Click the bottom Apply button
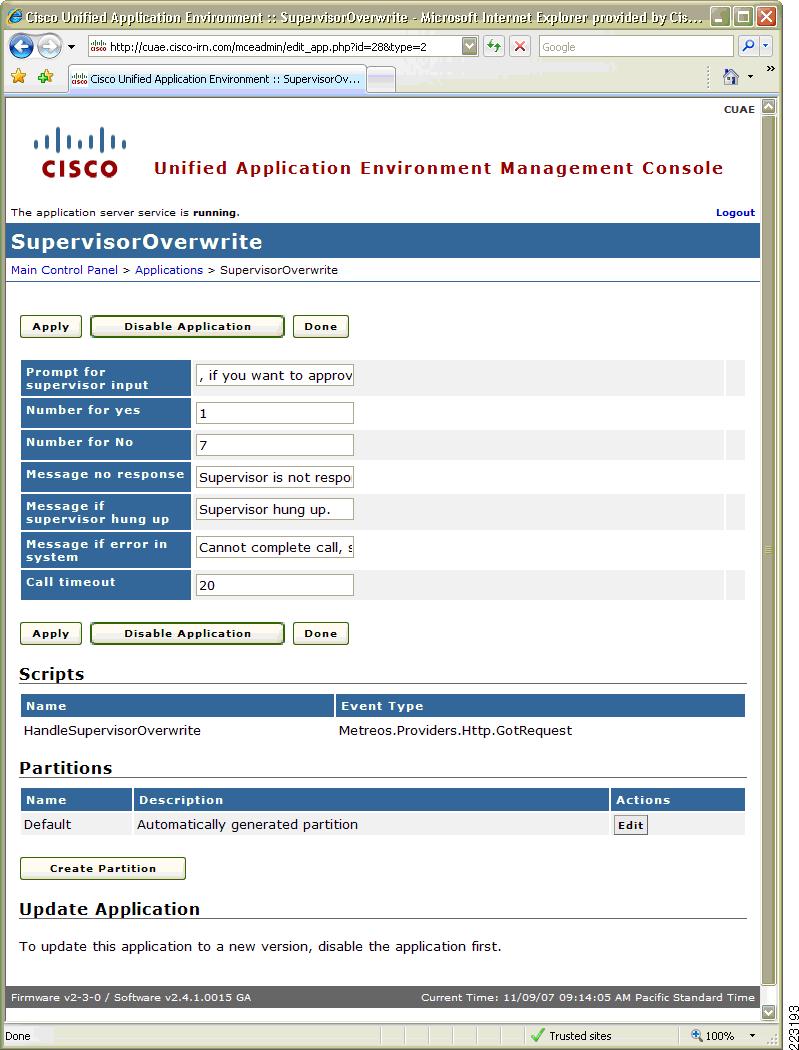This screenshot has height=1050, width=799. click(51, 633)
